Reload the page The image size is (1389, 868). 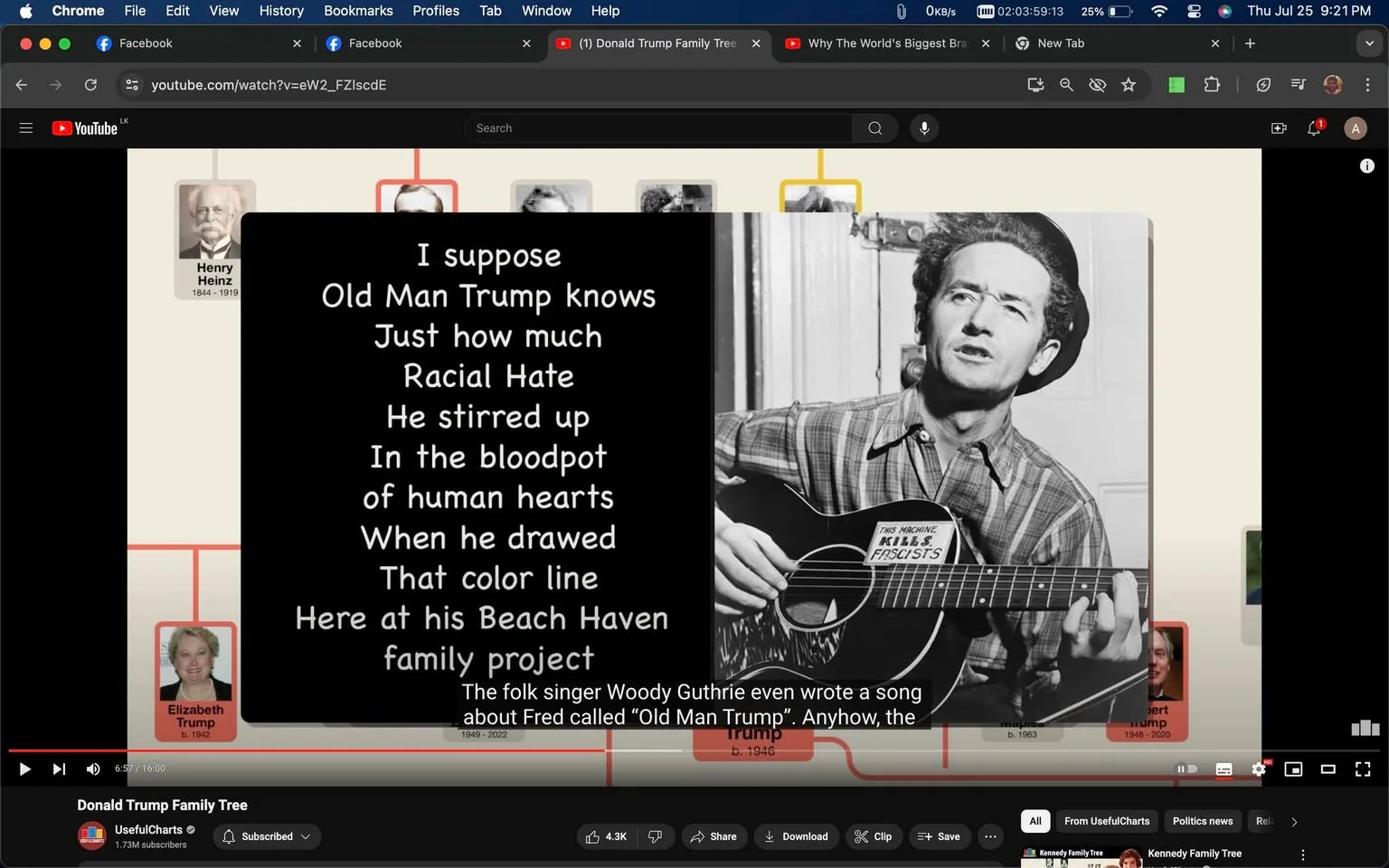coord(90,85)
